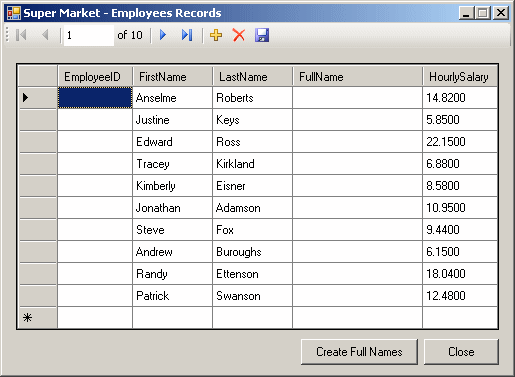
Task: Click the cell containing Patrick
Action: 173,296
